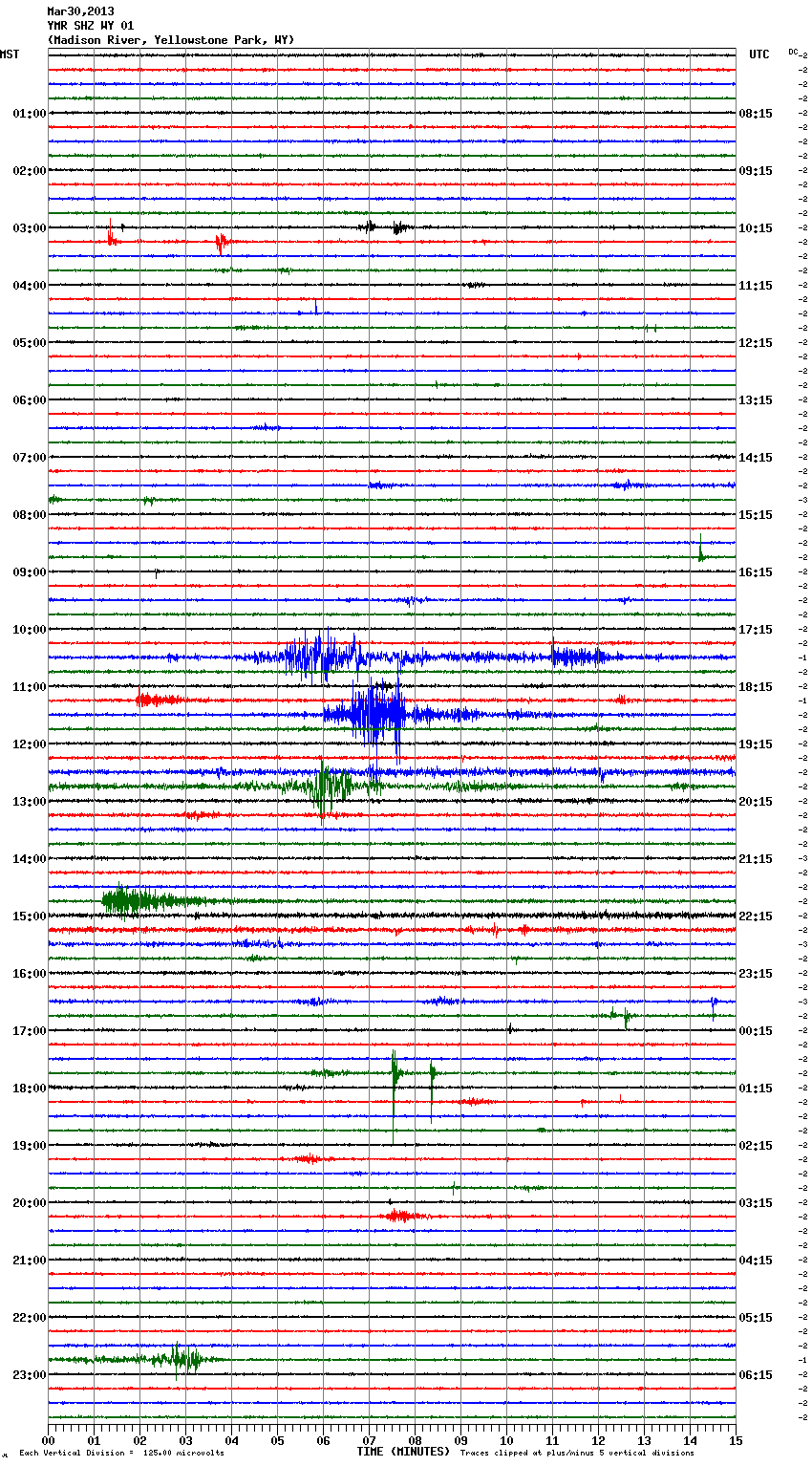Screen dimensions: 812x1466
Task: Click the 11:15 UTC time label
Action: (756, 286)
